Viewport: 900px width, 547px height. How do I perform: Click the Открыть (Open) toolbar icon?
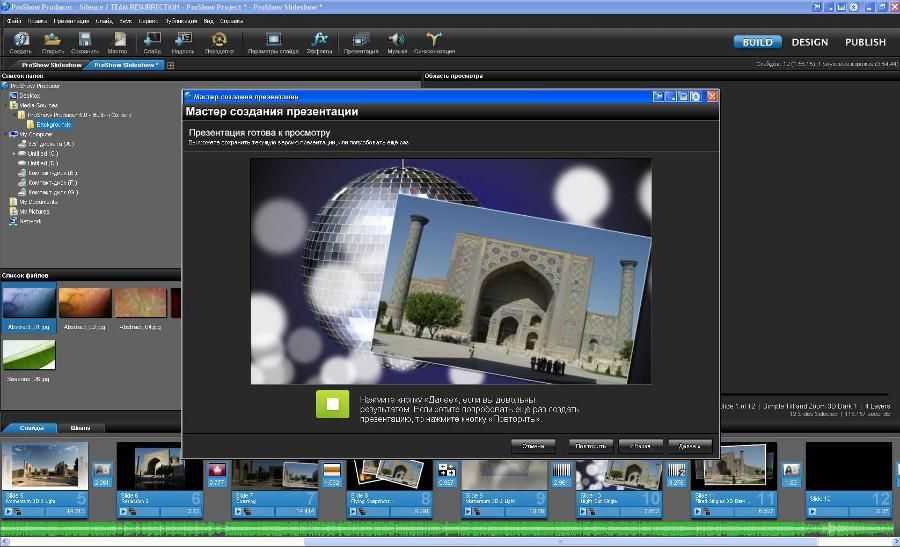click(x=52, y=40)
